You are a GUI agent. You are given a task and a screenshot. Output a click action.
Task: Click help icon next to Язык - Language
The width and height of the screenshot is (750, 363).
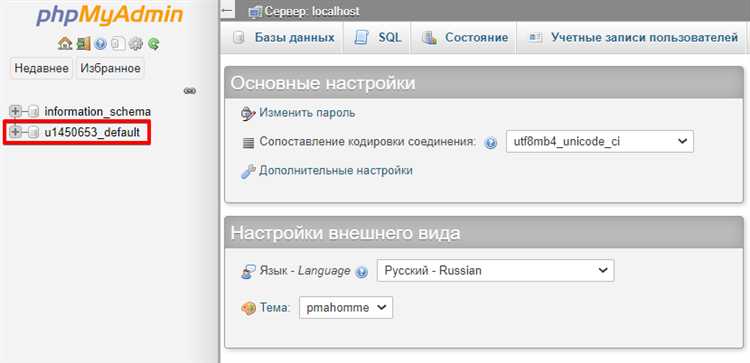coord(362,272)
